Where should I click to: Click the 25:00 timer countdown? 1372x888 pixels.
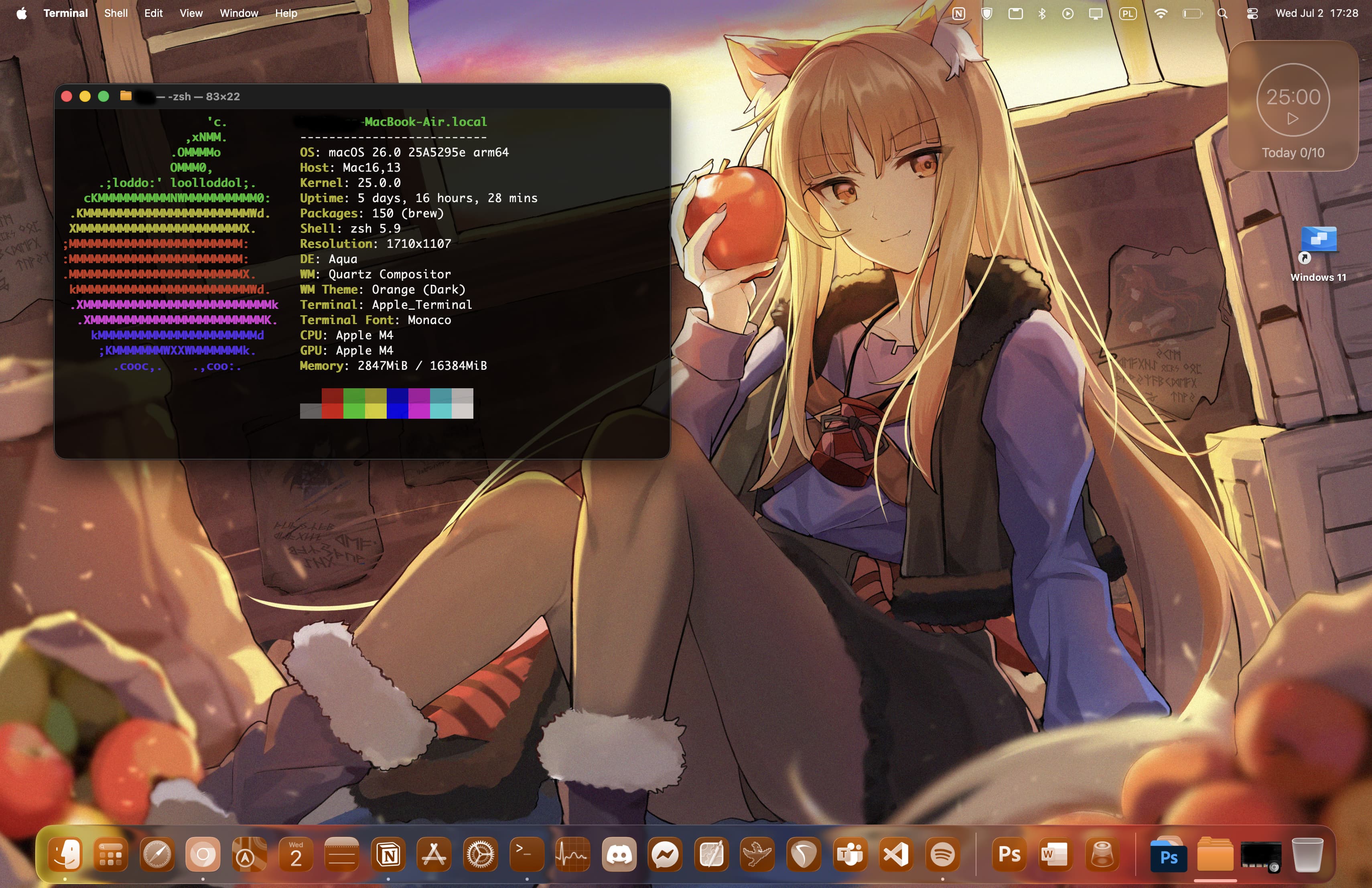[1293, 97]
